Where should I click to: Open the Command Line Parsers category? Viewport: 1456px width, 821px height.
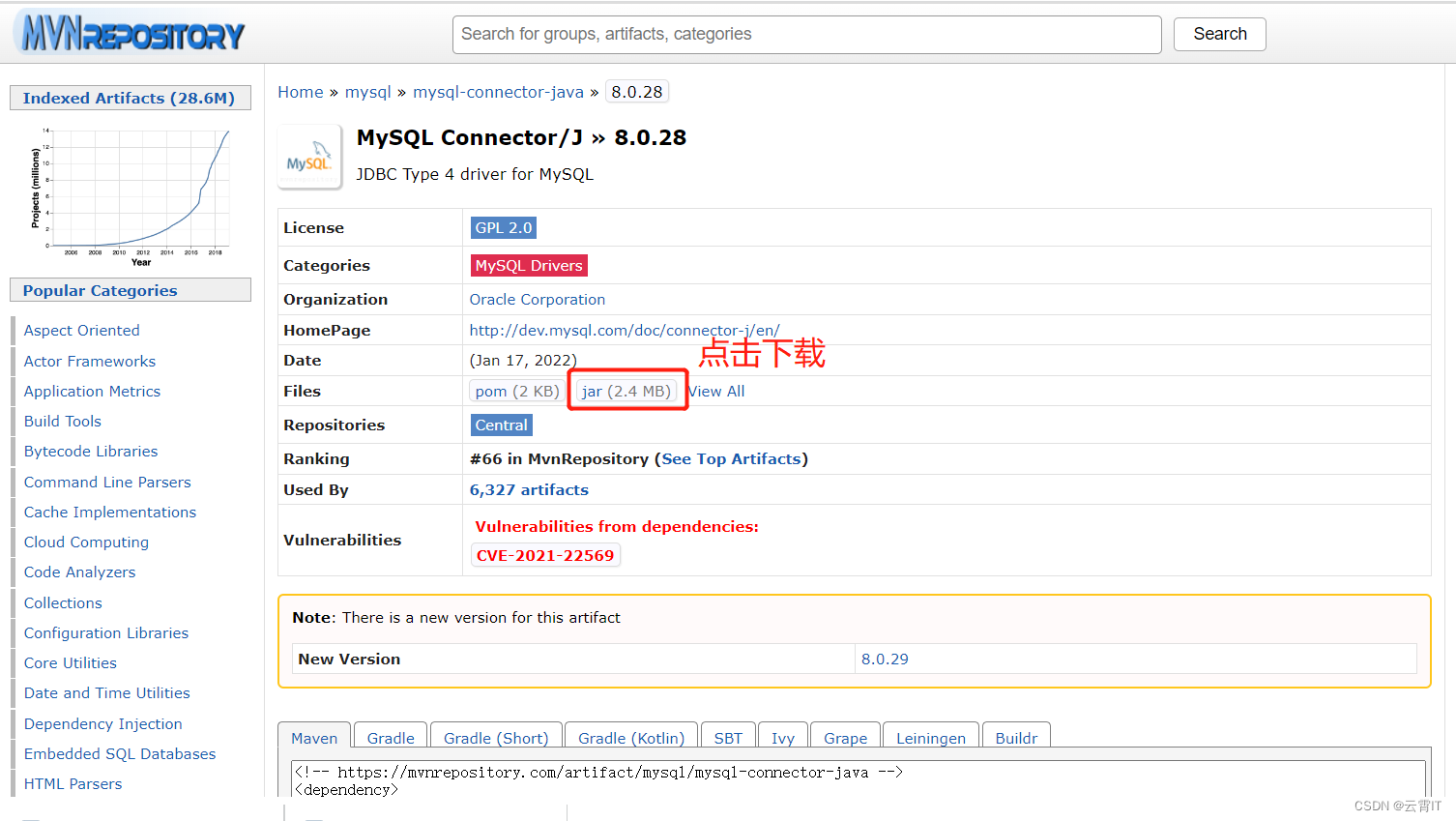pos(107,482)
